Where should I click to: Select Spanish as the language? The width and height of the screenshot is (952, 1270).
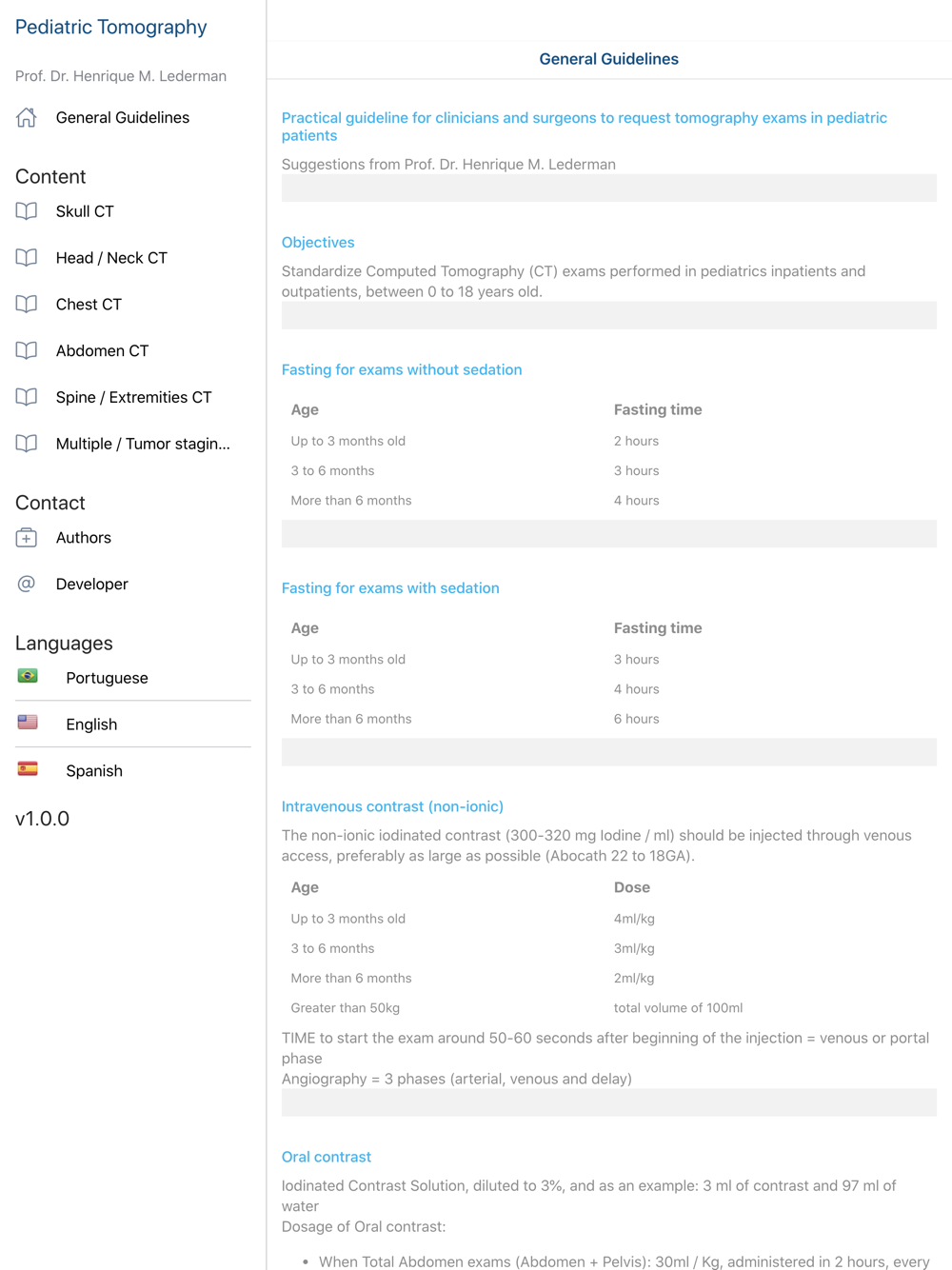[94, 771]
